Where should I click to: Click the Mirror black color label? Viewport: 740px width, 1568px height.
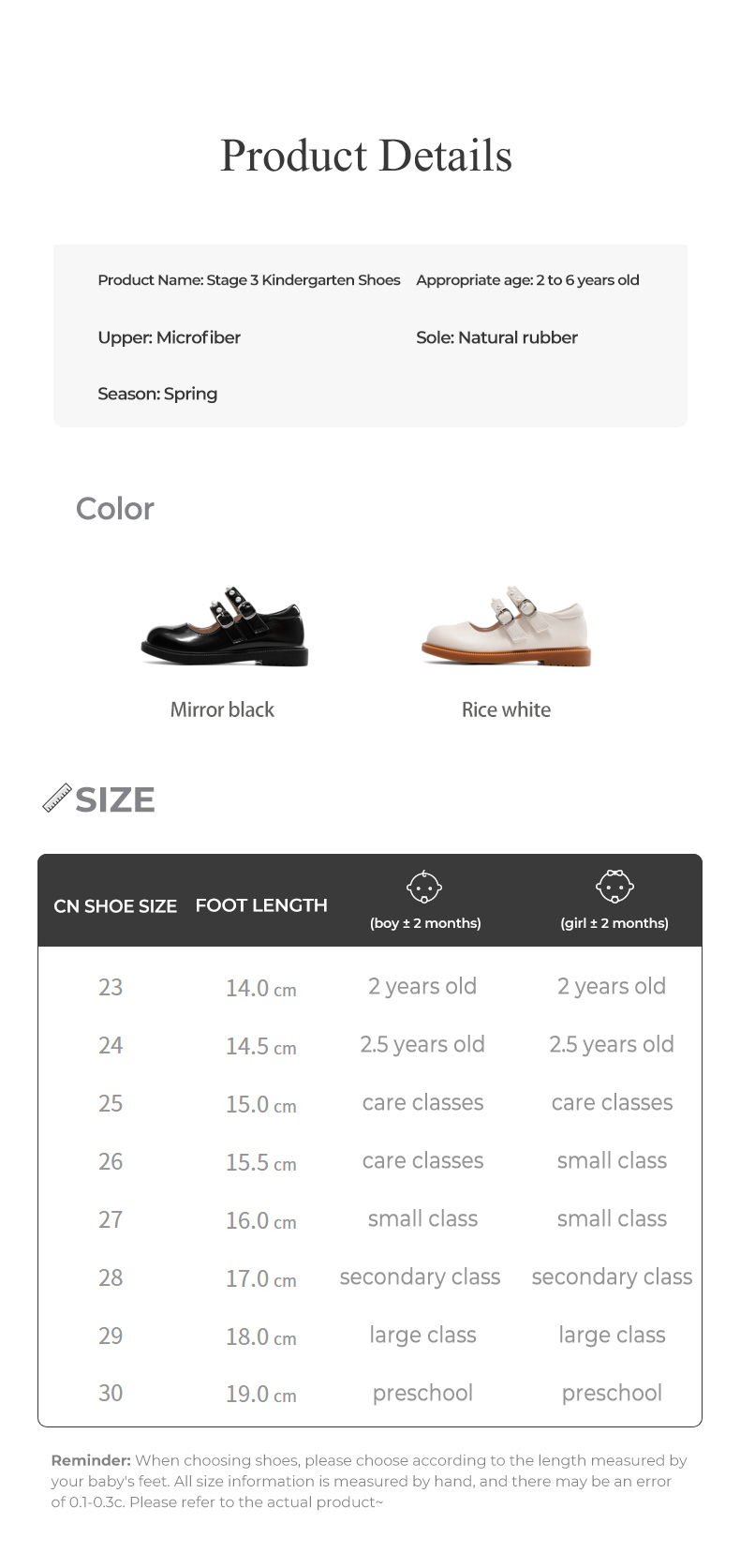(x=222, y=709)
